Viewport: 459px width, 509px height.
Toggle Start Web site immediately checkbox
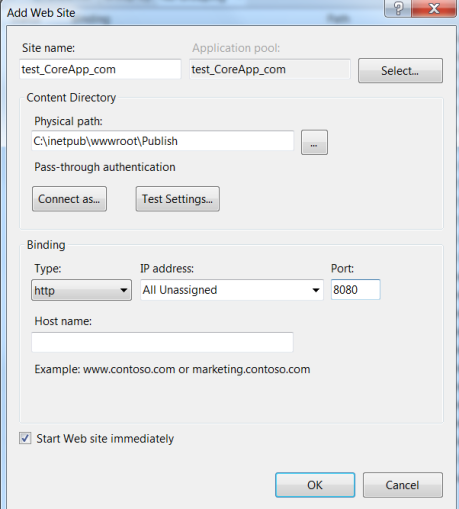pos(25,438)
